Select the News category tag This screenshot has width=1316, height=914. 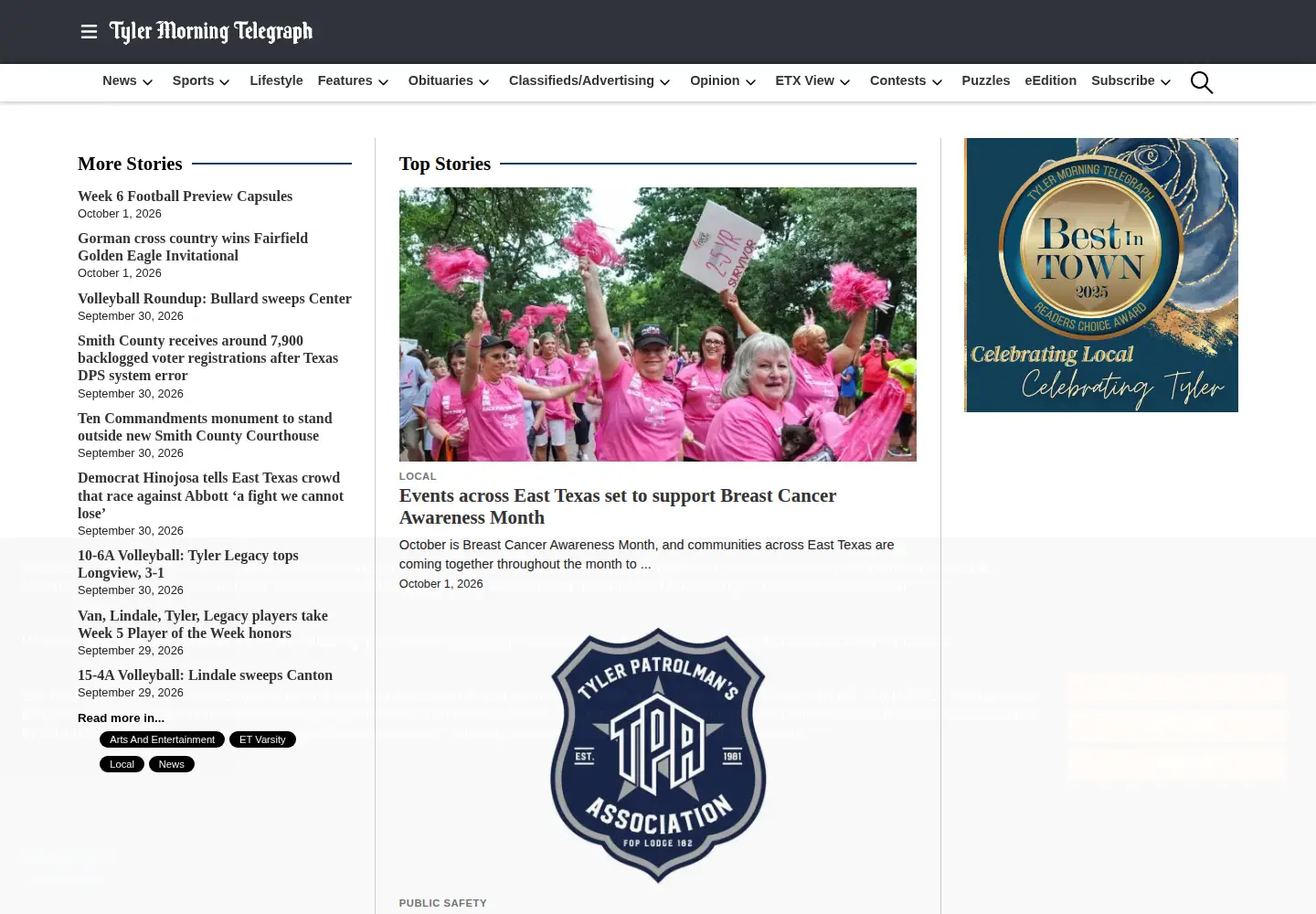(x=172, y=764)
